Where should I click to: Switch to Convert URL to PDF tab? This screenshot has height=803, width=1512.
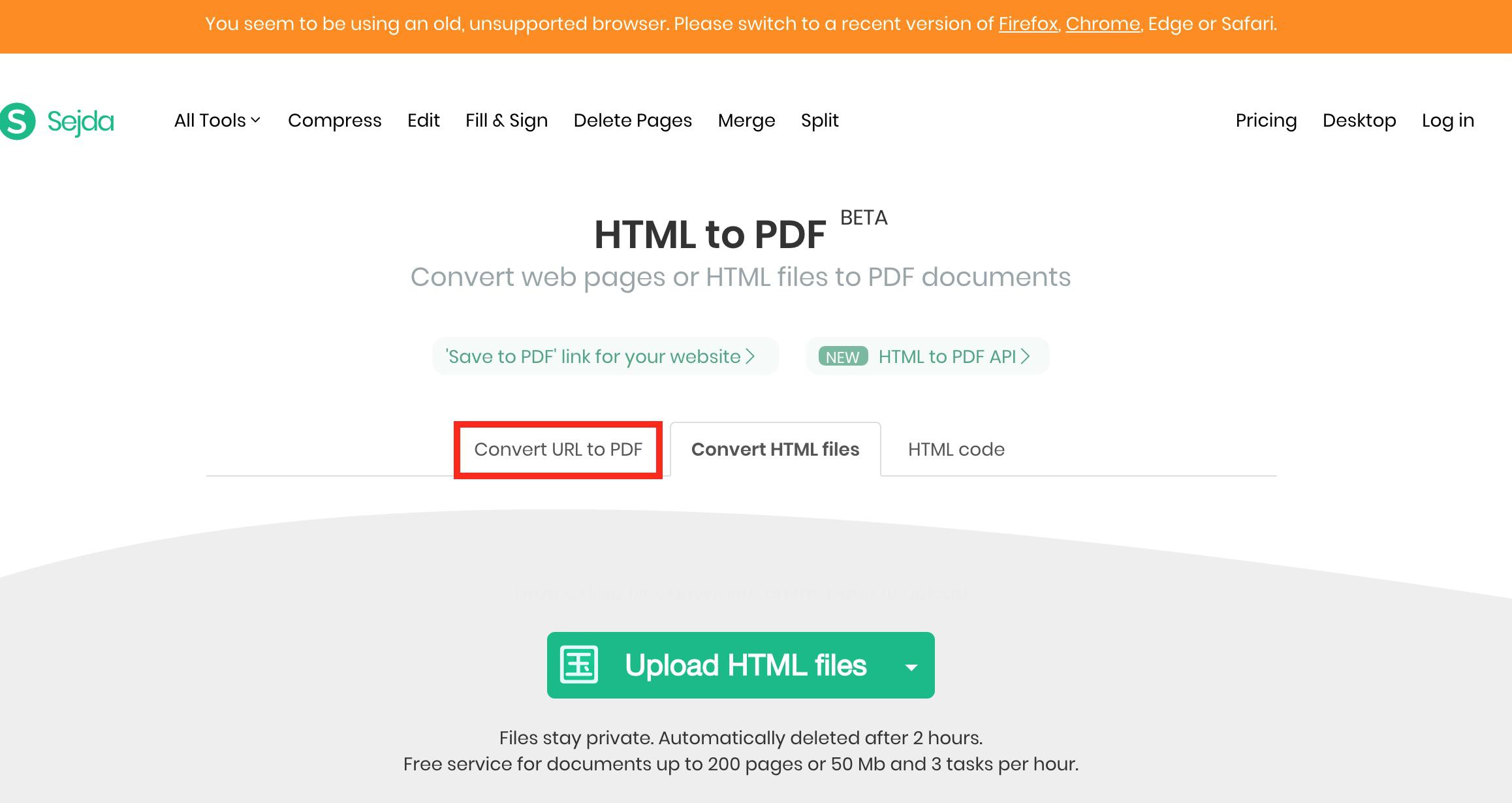pos(558,450)
